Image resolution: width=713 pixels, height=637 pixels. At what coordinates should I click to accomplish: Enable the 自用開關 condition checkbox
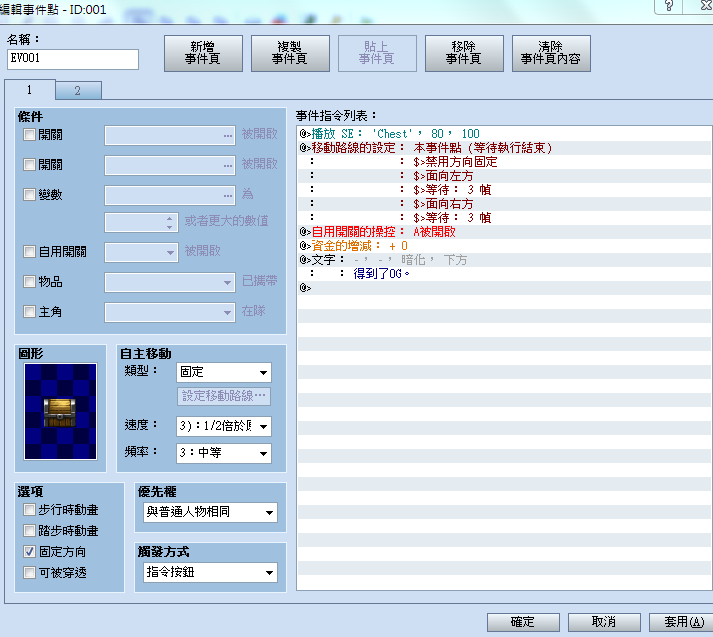click(29, 251)
